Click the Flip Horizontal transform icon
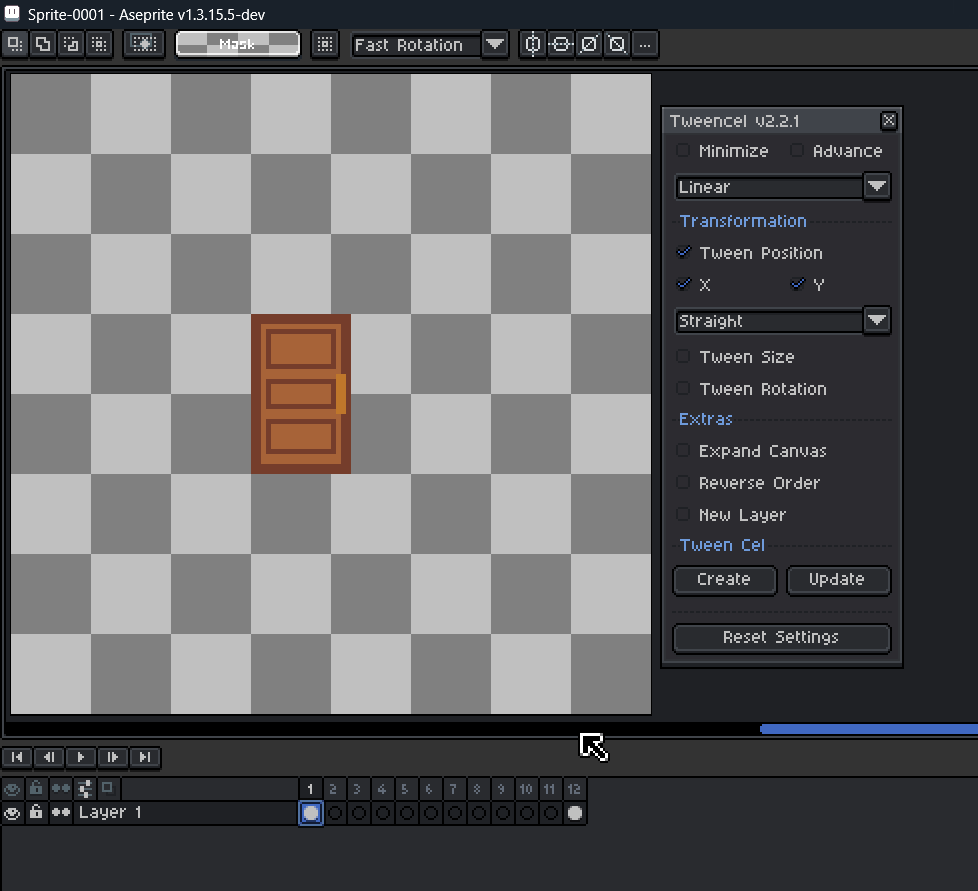Viewport: 978px width, 891px height. click(x=533, y=44)
